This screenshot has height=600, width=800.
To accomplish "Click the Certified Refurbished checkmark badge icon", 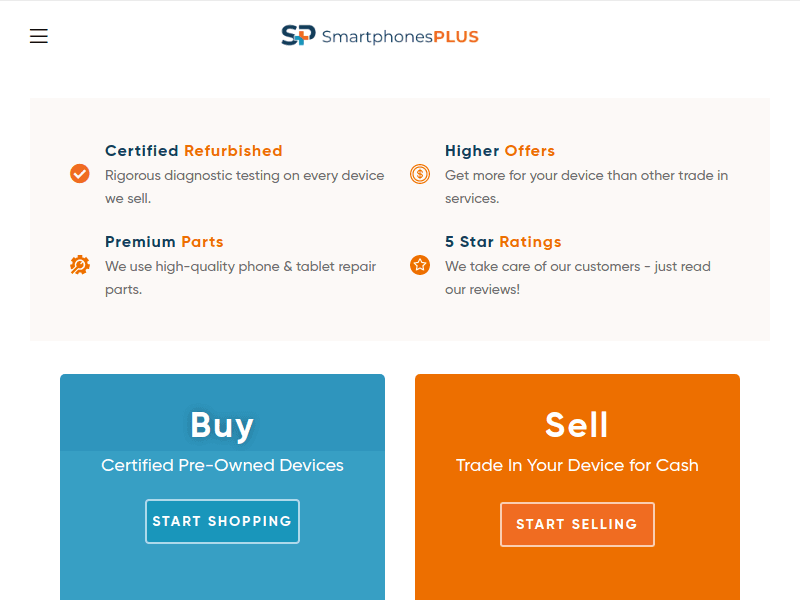I will [x=80, y=173].
